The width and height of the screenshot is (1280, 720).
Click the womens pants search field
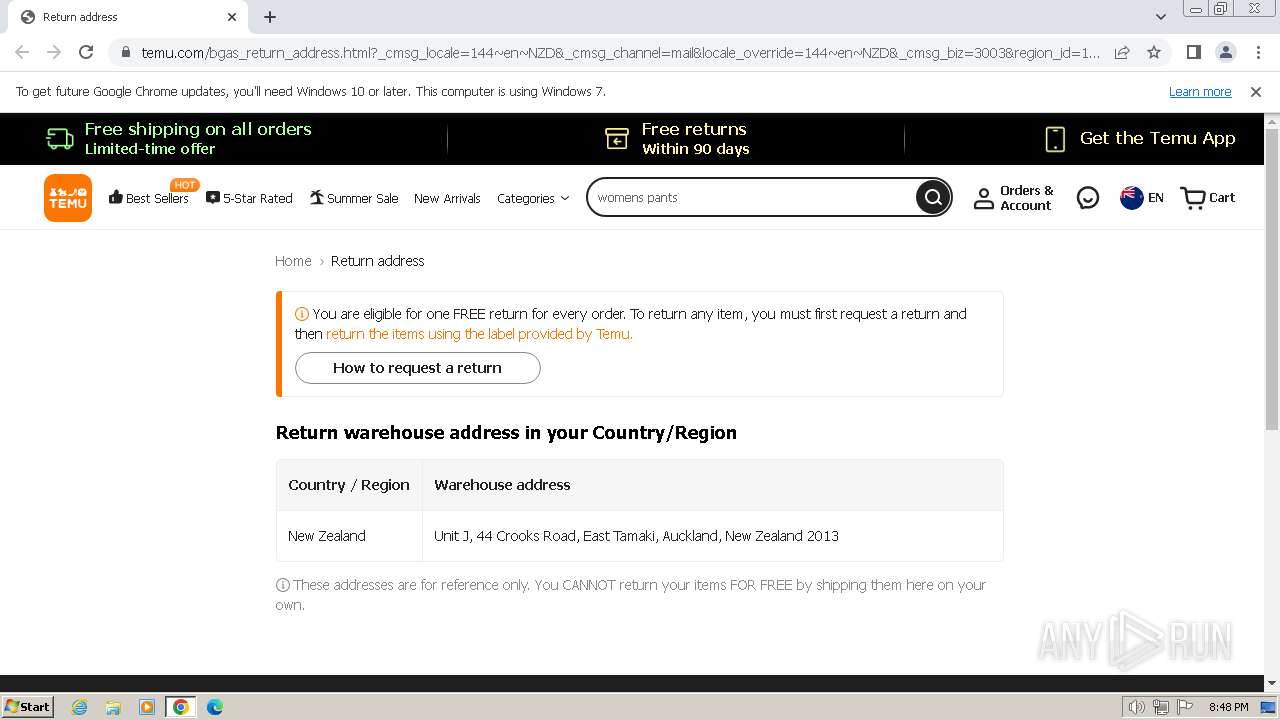(752, 198)
